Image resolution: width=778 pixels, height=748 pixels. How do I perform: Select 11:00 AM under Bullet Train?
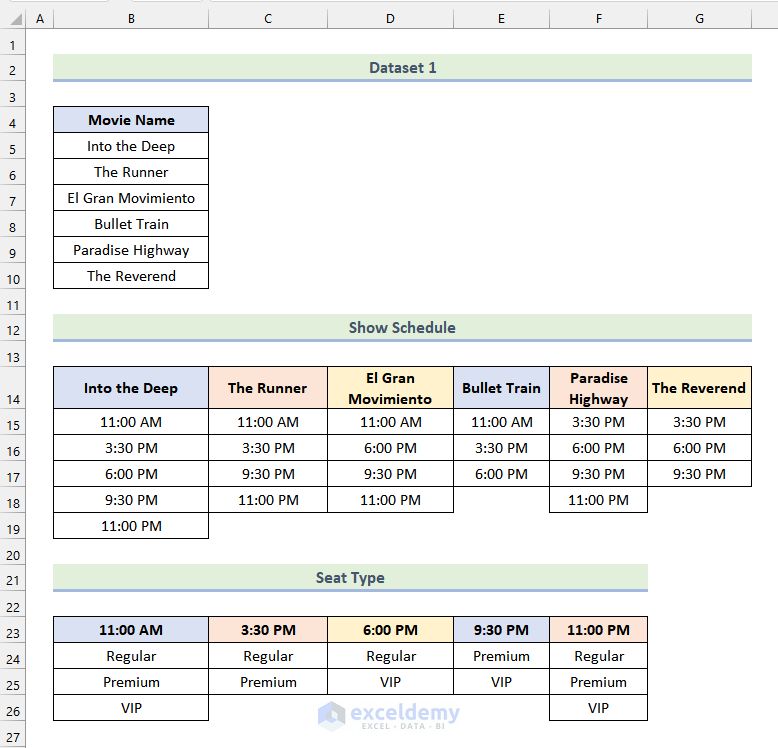point(501,422)
